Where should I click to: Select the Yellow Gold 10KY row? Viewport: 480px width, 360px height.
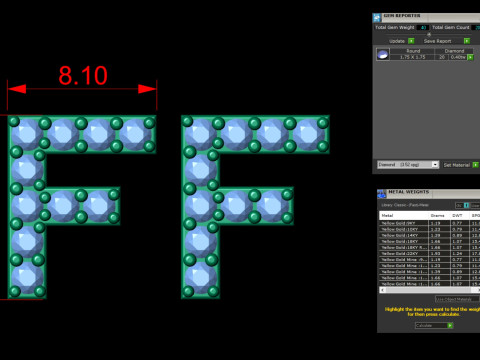[x=429, y=229]
